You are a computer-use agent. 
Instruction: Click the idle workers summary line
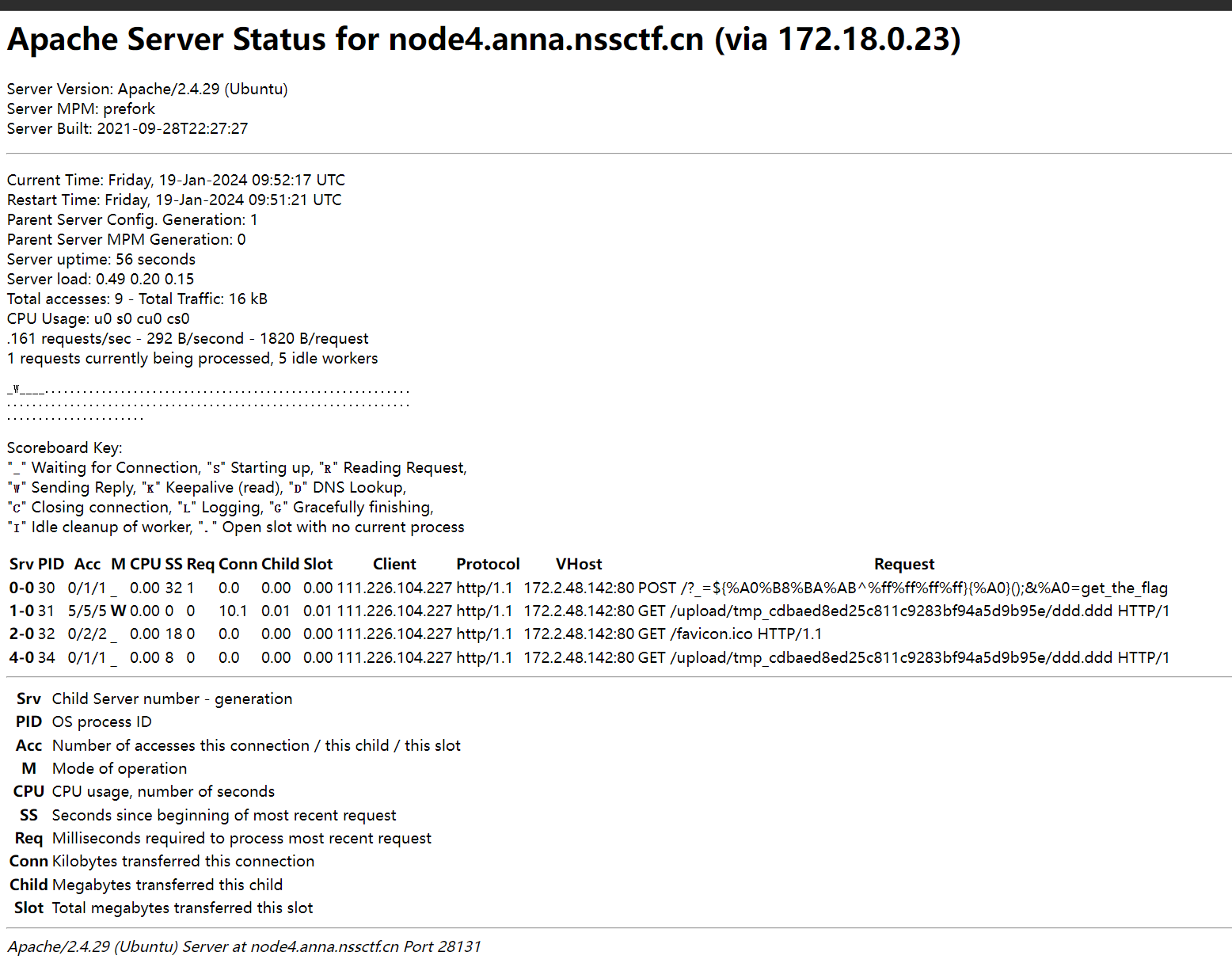192,358
